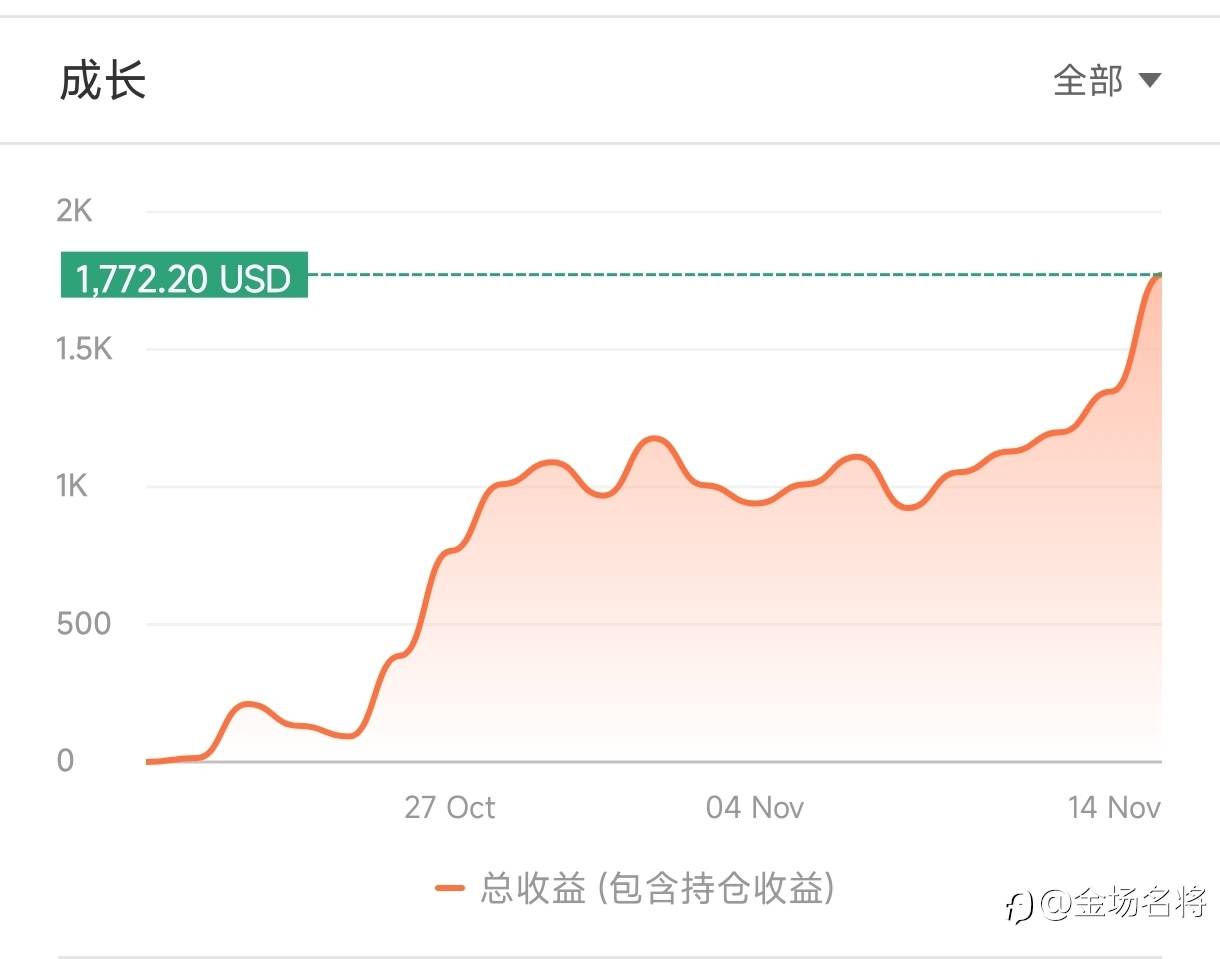Open the @金场名将 watermark username
This screenshot has width=1220, height=959.
(x=1124, y=904)
